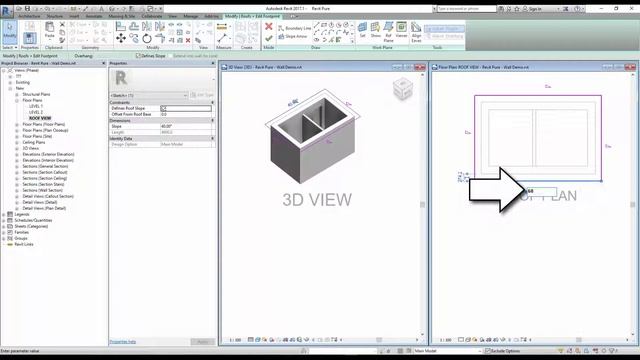640x360 pixels.
Task: Expand the 3D Views tree node
Action: click(x=17, y=149)
